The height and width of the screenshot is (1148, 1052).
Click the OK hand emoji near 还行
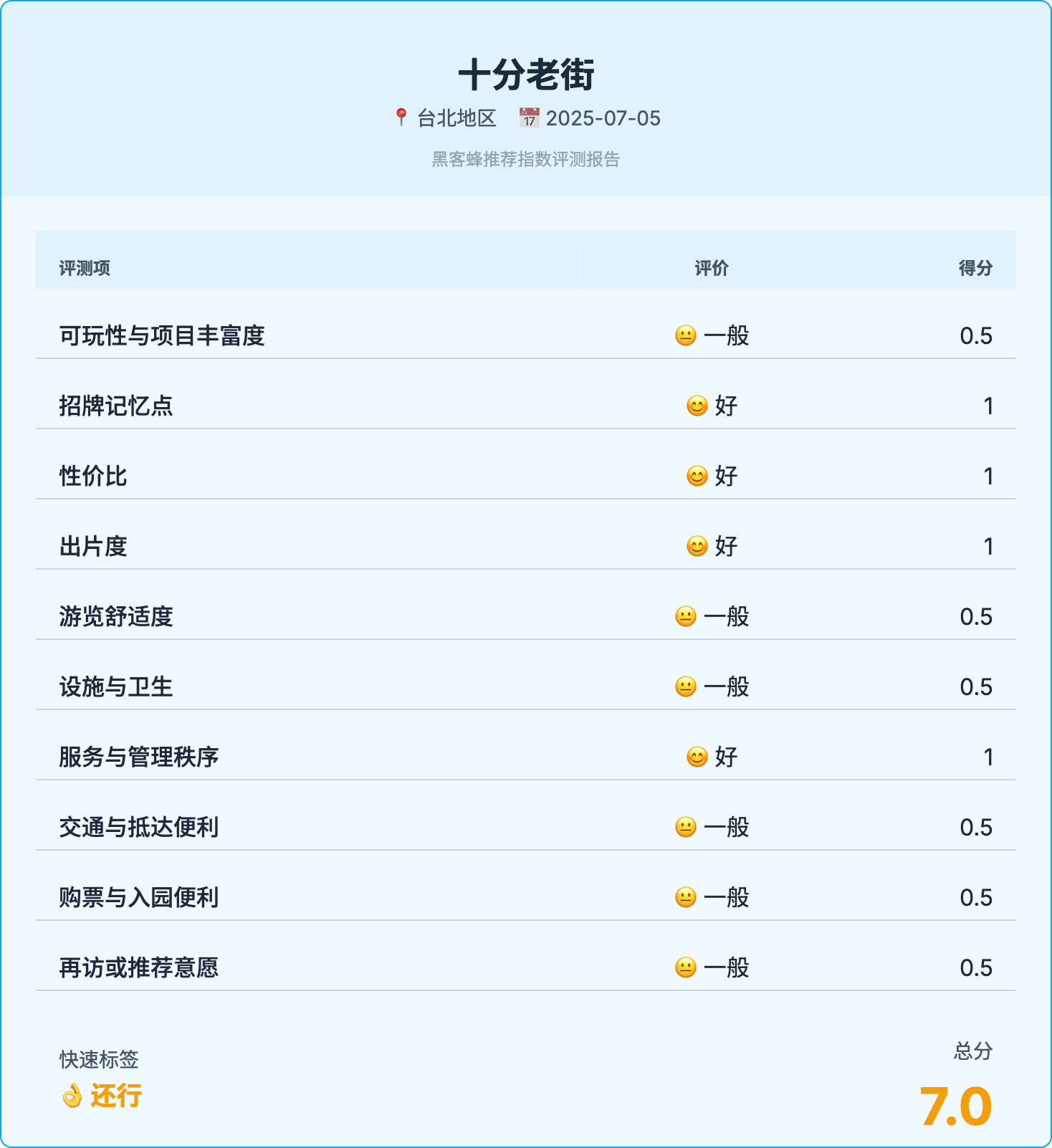[72, 1096]
